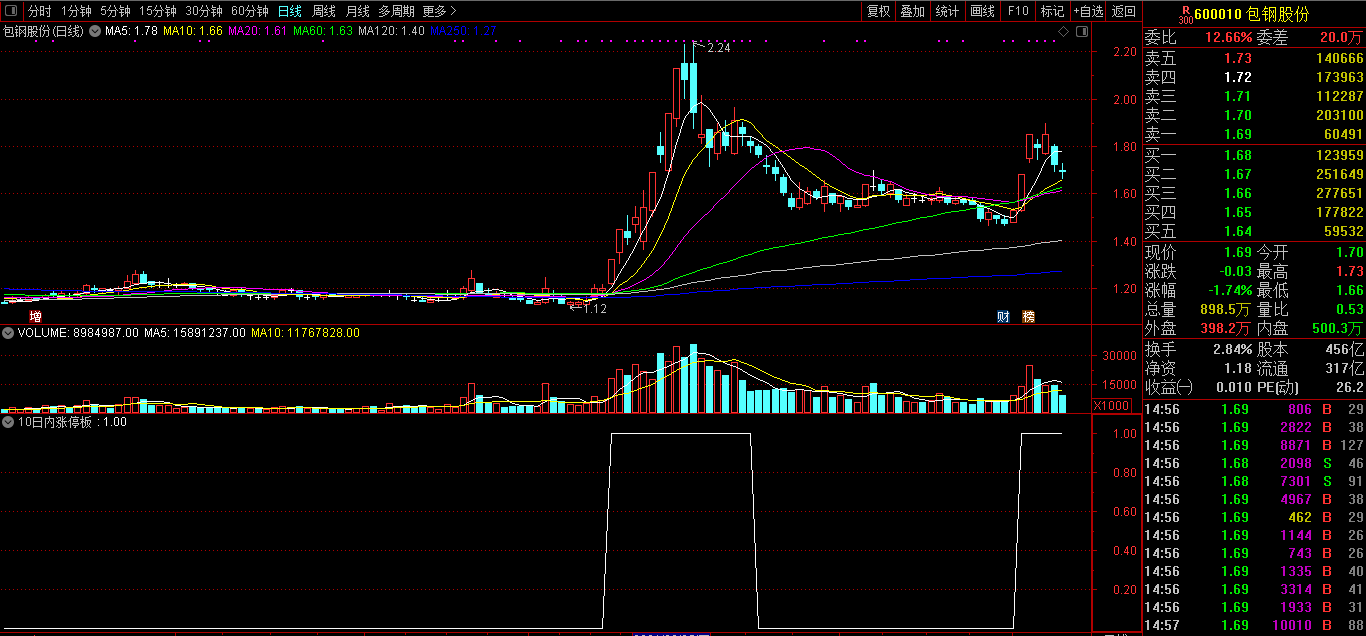1366x636 pixels.
Task: Click the MA5: 1.78 legend label
Action: 131,31
